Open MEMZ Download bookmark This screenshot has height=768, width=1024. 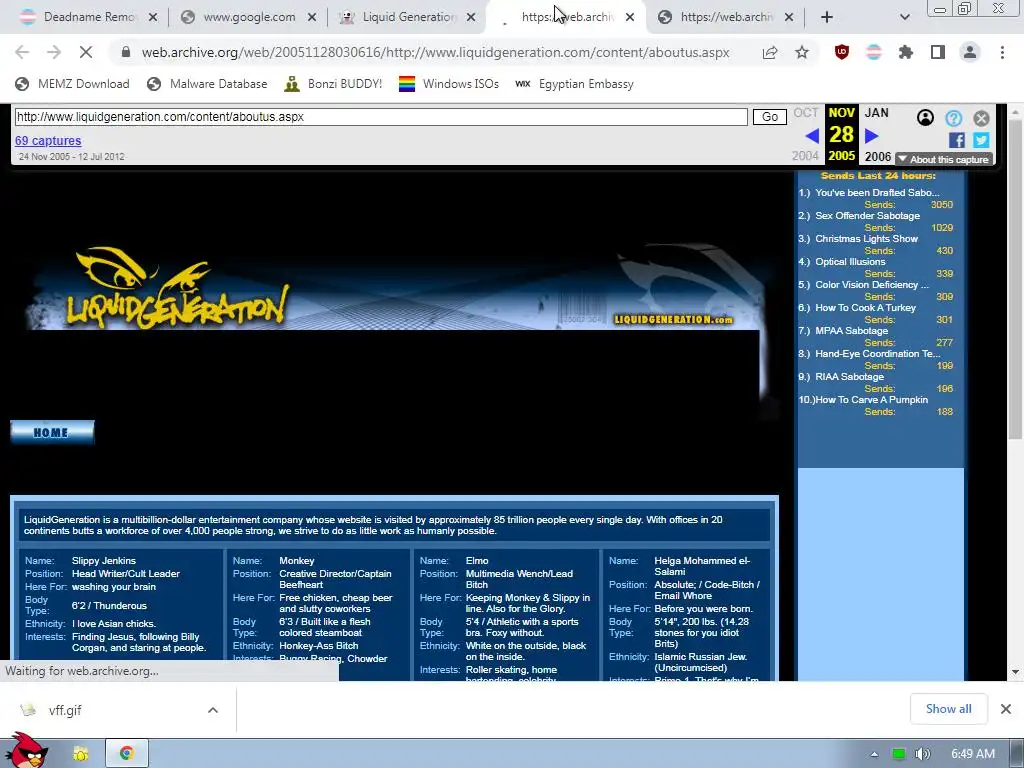tap(72, 84)
